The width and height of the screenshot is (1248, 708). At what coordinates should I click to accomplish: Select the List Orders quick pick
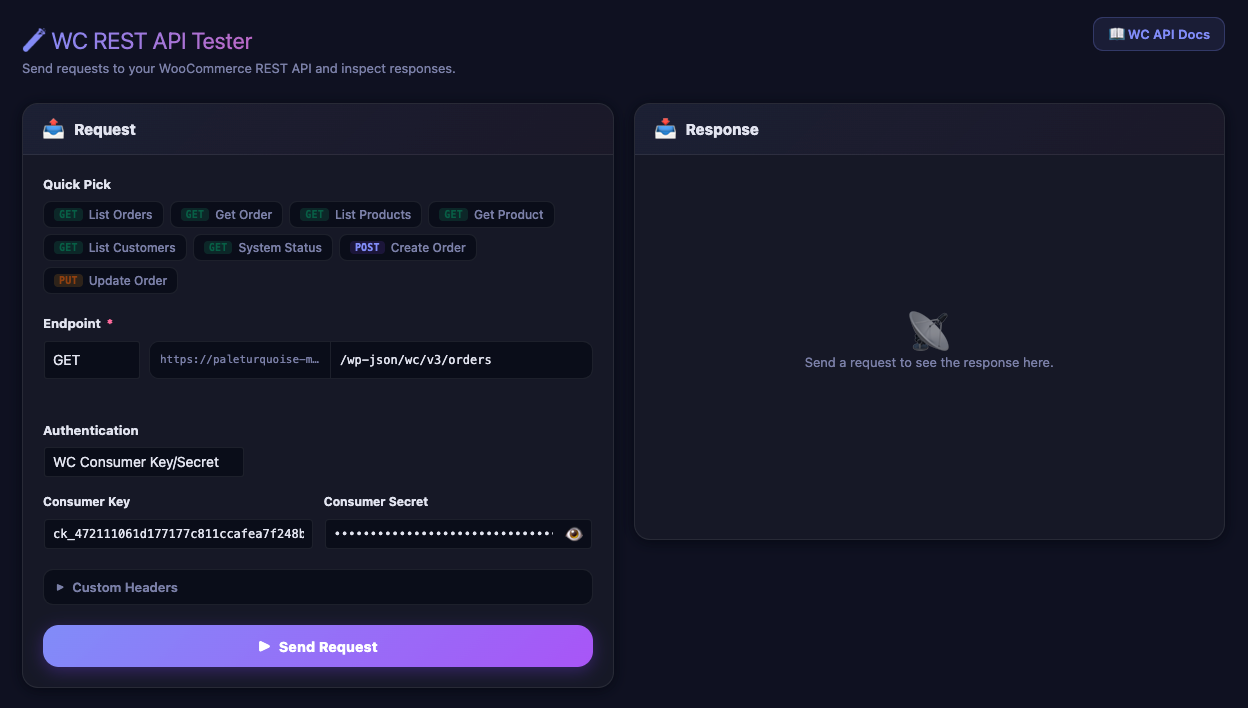coord(104,215)
